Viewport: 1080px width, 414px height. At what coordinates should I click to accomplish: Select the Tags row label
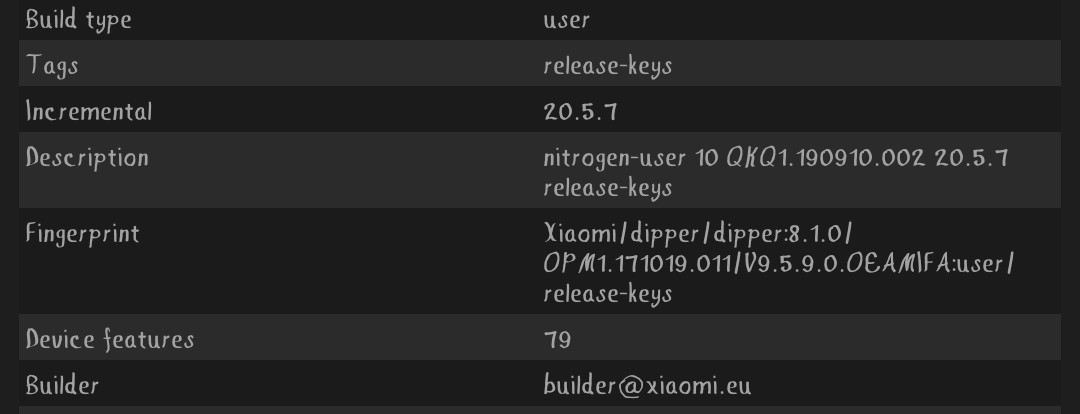[52, 65]
